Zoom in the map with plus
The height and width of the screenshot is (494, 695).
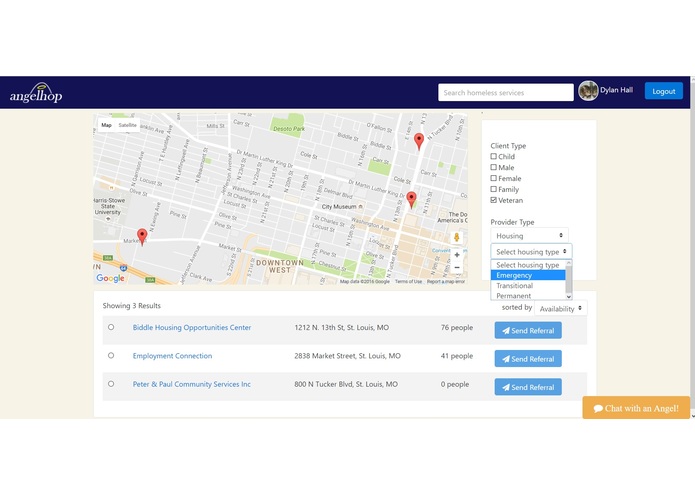pos(457,255)
